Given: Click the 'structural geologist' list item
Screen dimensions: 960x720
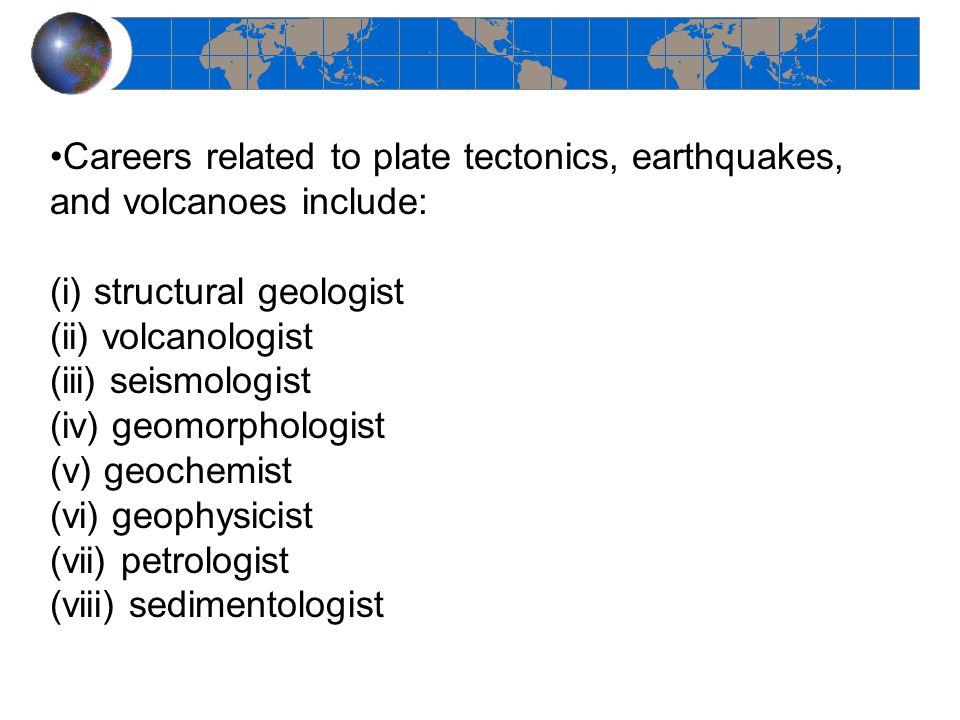Looking at the screenshot, I should click(x=227, y=292).
